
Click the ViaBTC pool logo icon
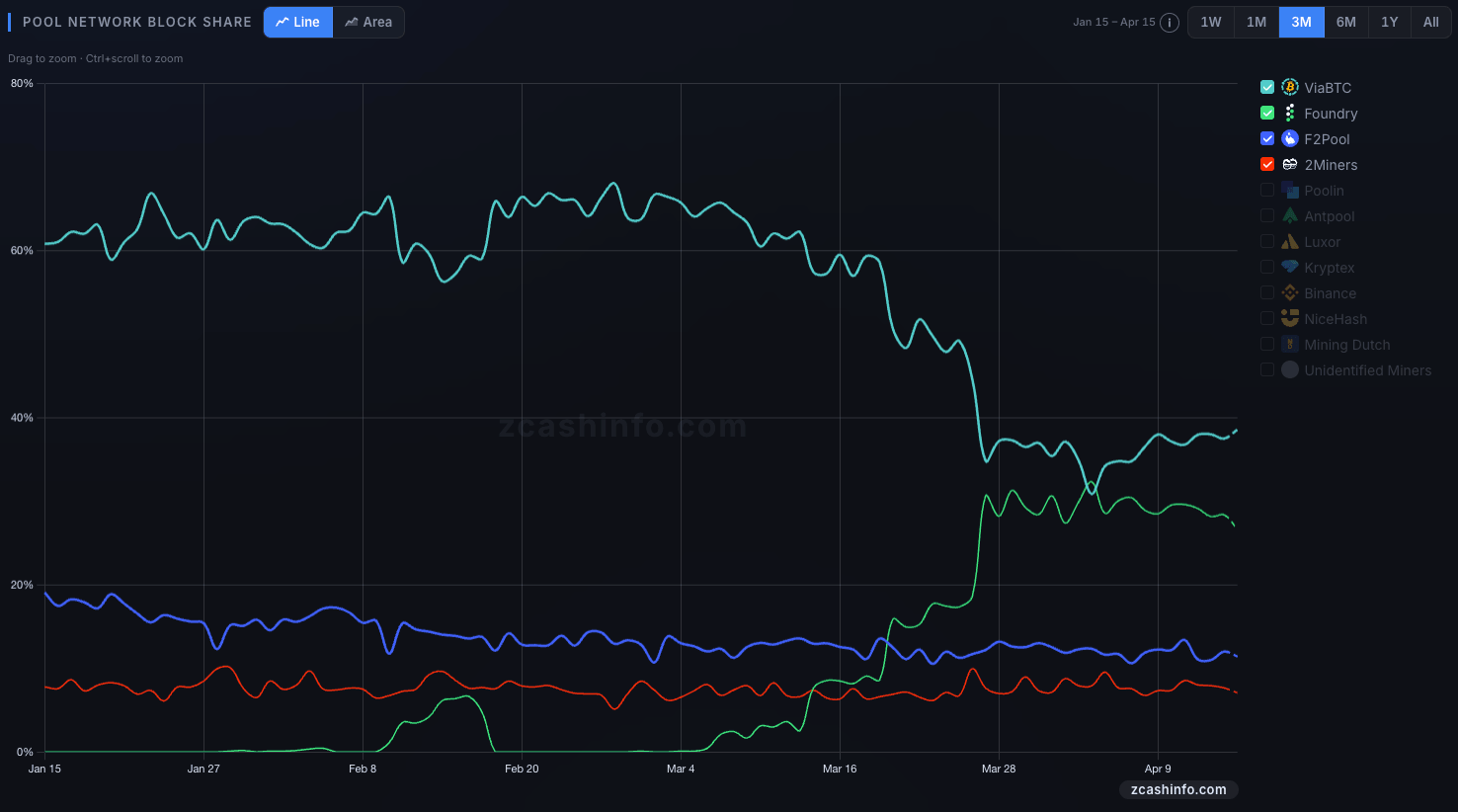coord(1290,88)
